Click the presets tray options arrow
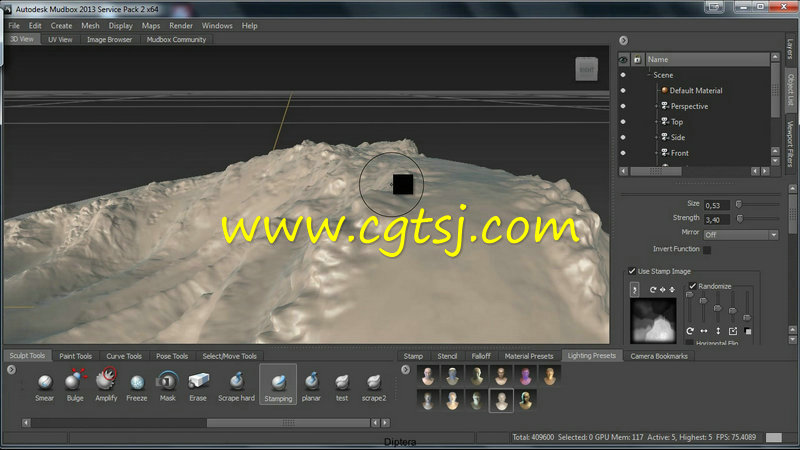The width and height of the screenshot is (800, 450). [x=405, y=369]
